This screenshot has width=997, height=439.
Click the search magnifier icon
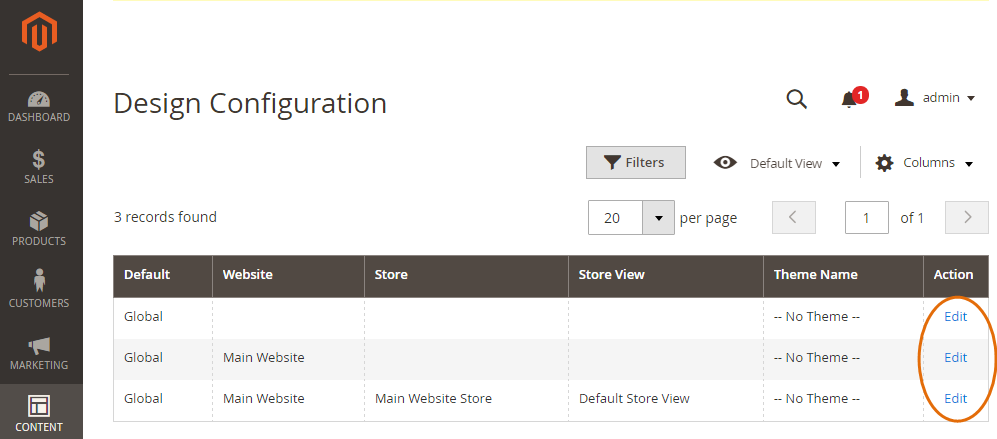pyautogui.click(x=796, y=98)
